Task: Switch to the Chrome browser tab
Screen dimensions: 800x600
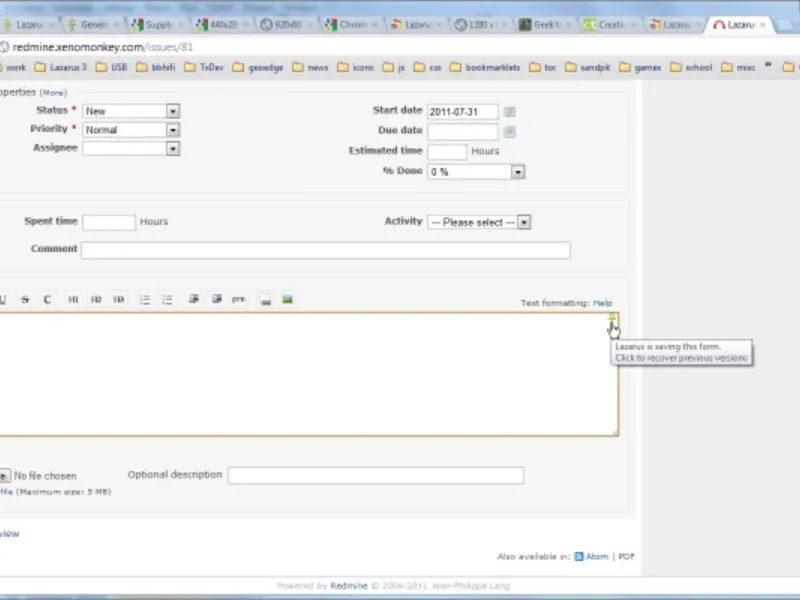Action: [x=352, y=24]
